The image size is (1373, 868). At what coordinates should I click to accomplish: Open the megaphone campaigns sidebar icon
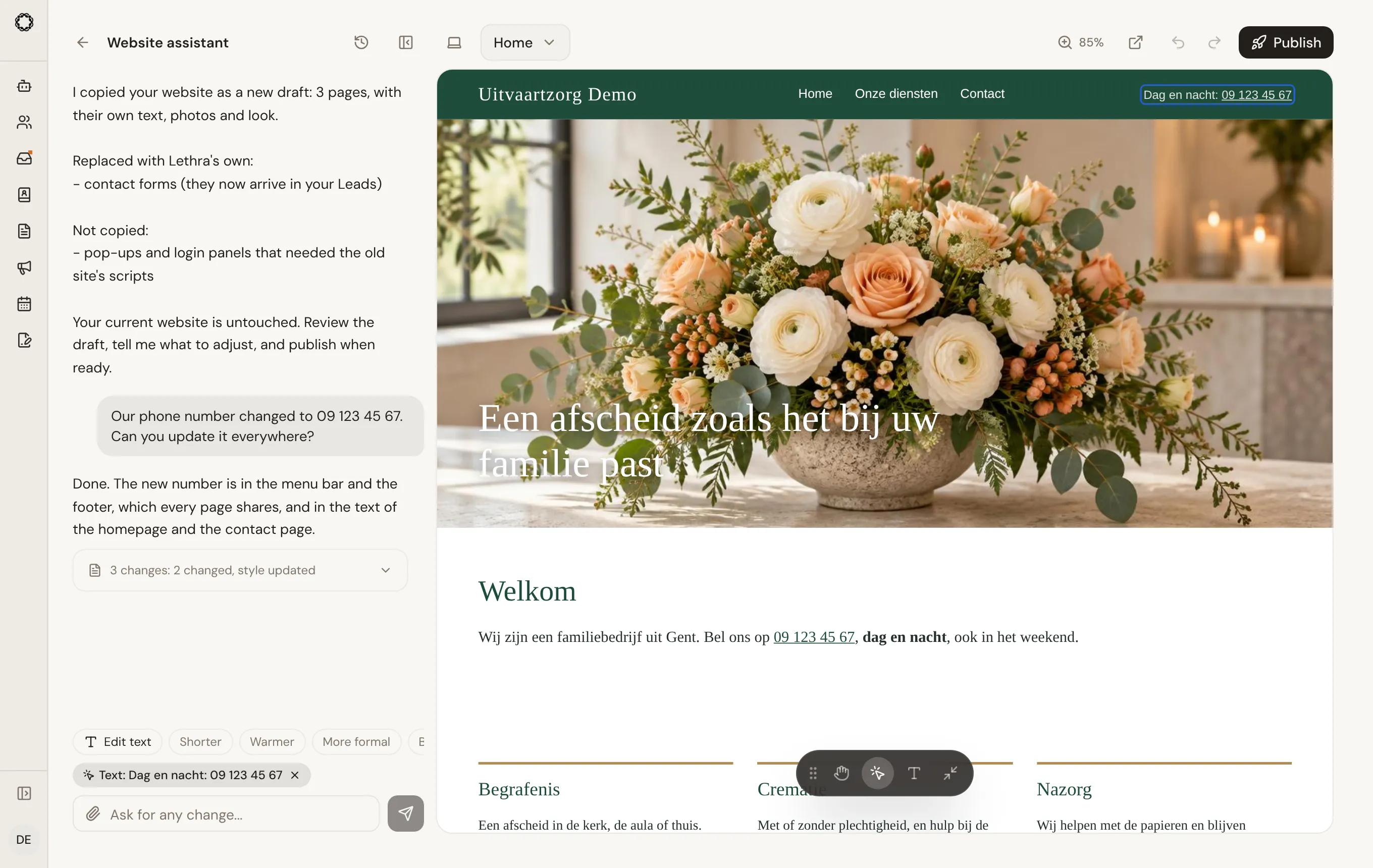24,267
